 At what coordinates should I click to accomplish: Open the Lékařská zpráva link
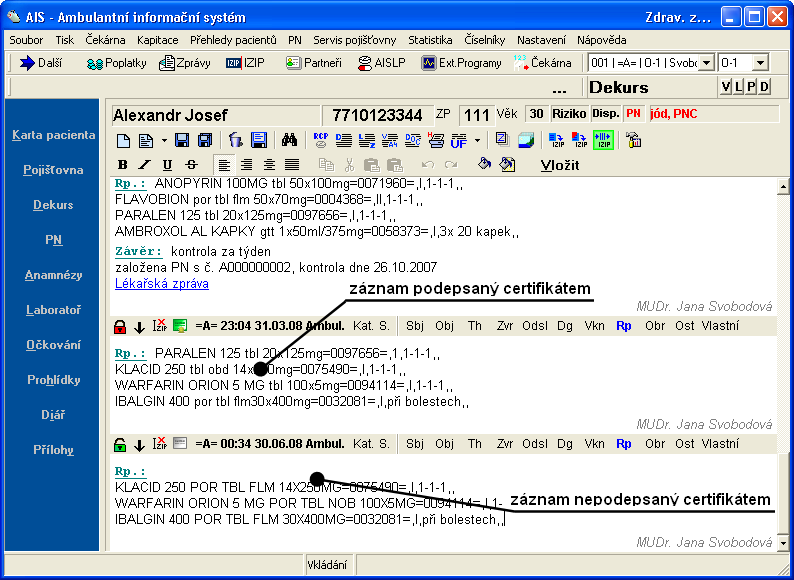coord(161,284)
